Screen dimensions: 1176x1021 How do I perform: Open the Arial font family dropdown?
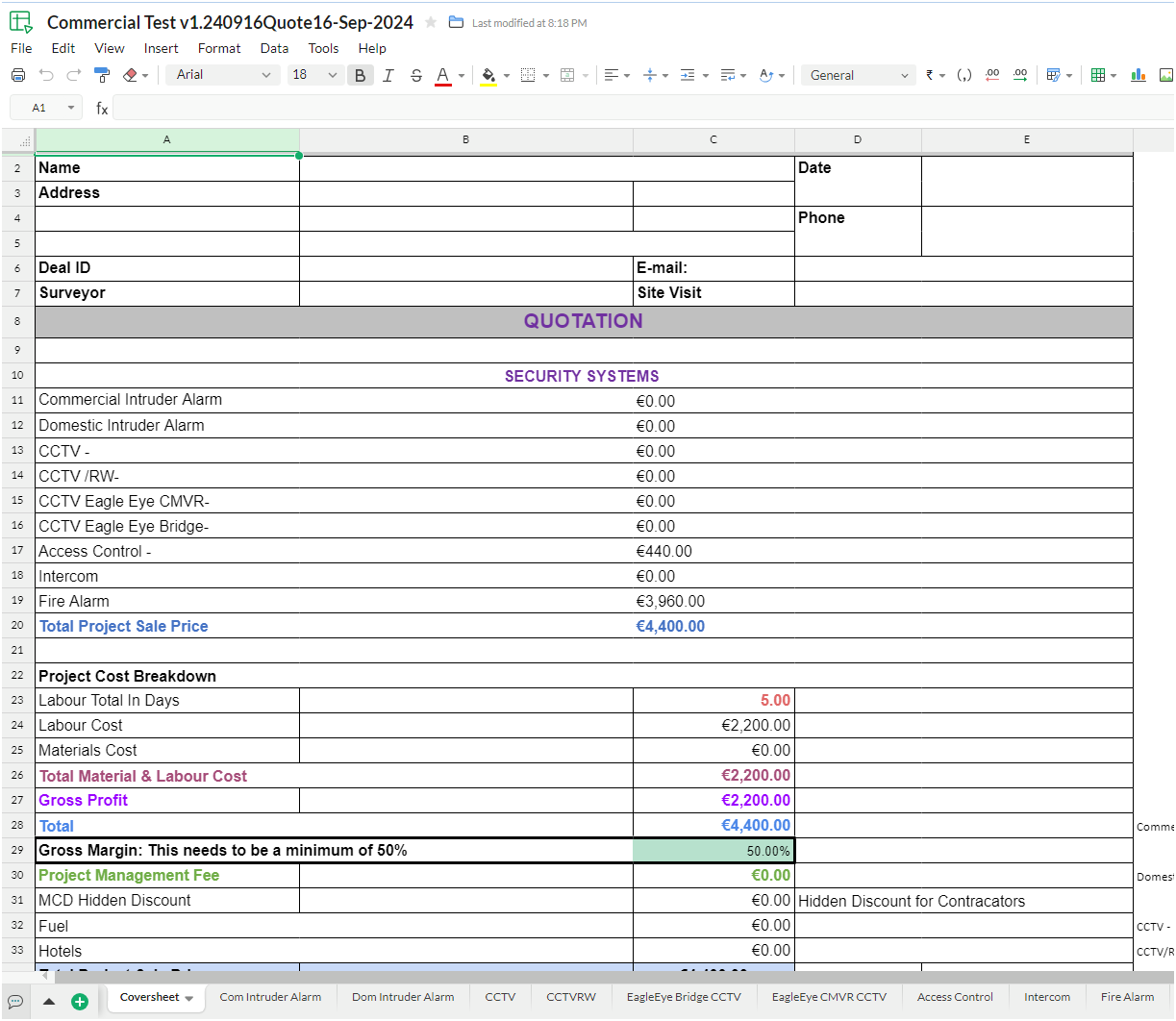point(223,75)
